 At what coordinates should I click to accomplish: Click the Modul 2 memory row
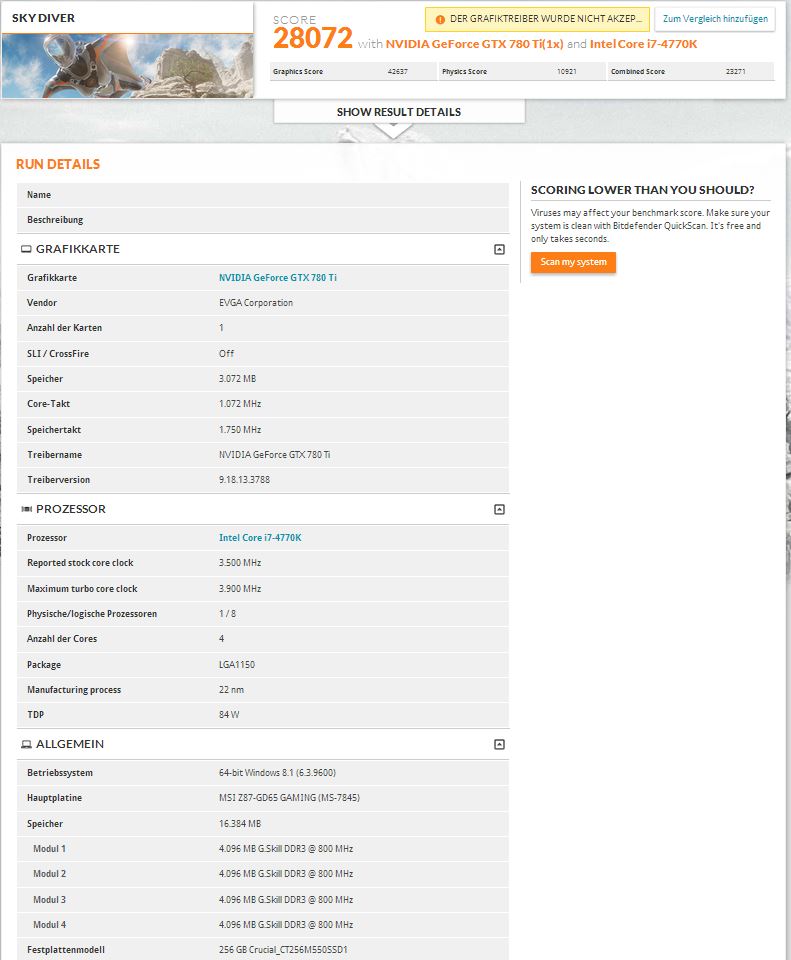pos(263,874)
